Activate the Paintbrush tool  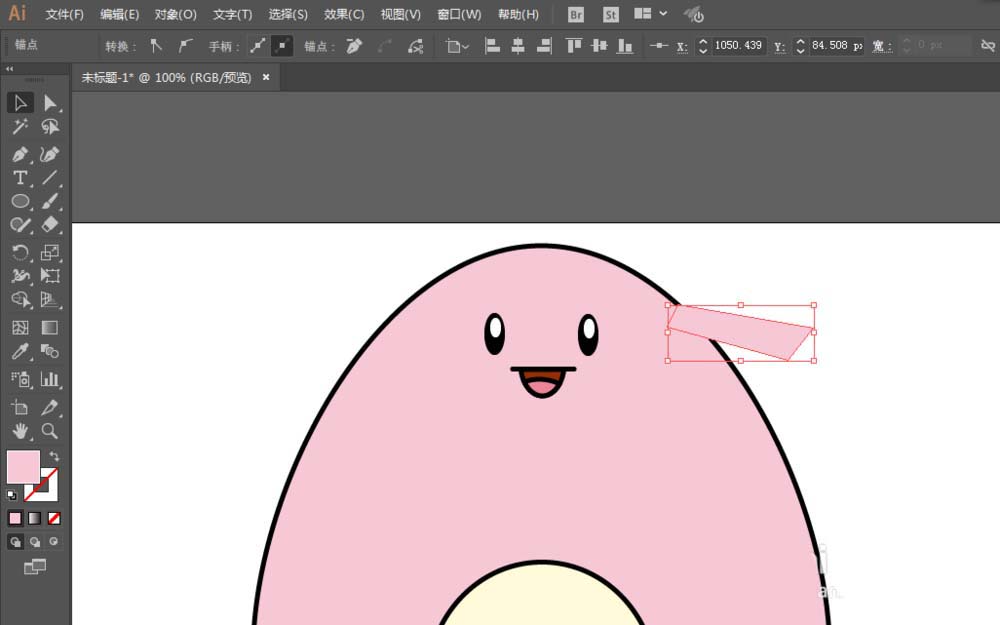50,202
